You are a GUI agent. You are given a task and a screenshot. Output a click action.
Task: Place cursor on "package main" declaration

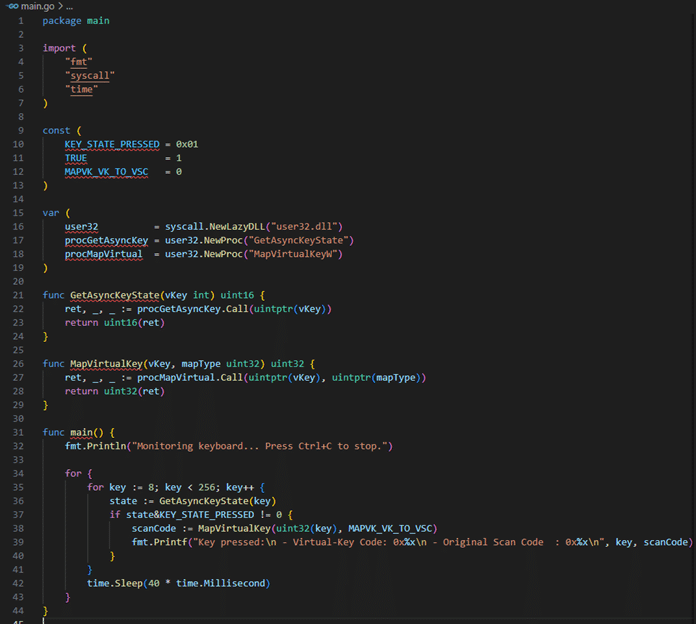point(76,20)
